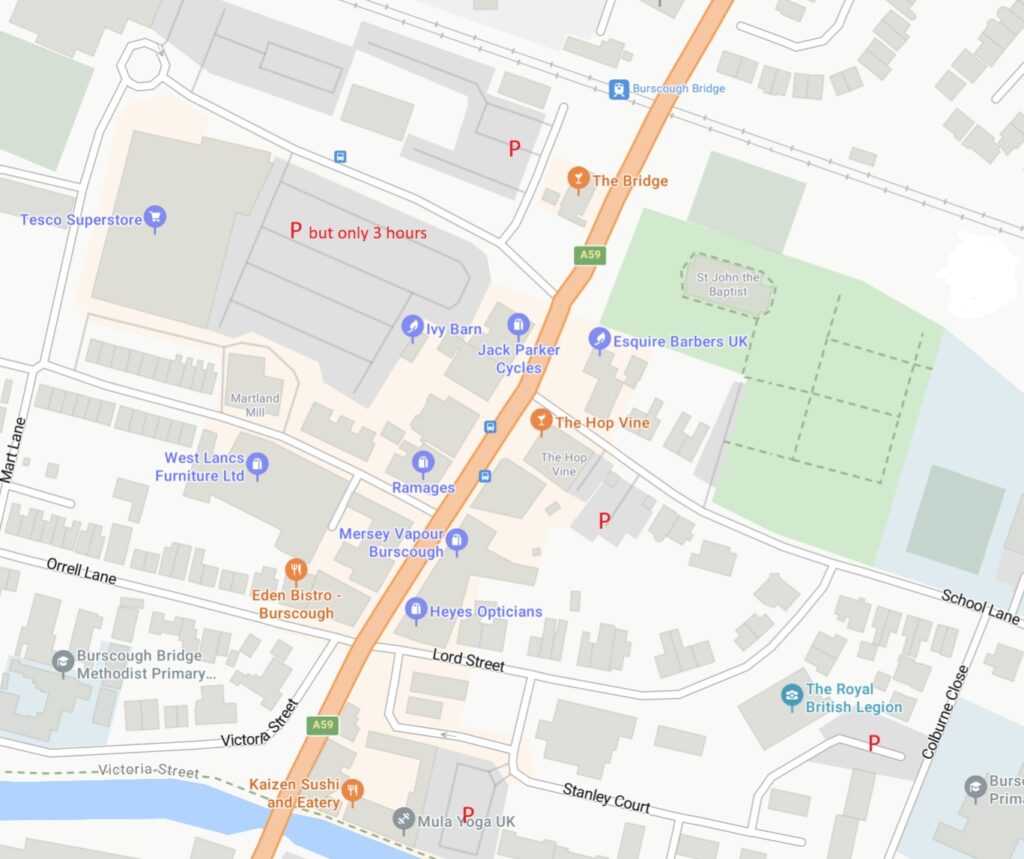
Task: Select the Burscough Bridge train station icon
Action: [618, 89]
